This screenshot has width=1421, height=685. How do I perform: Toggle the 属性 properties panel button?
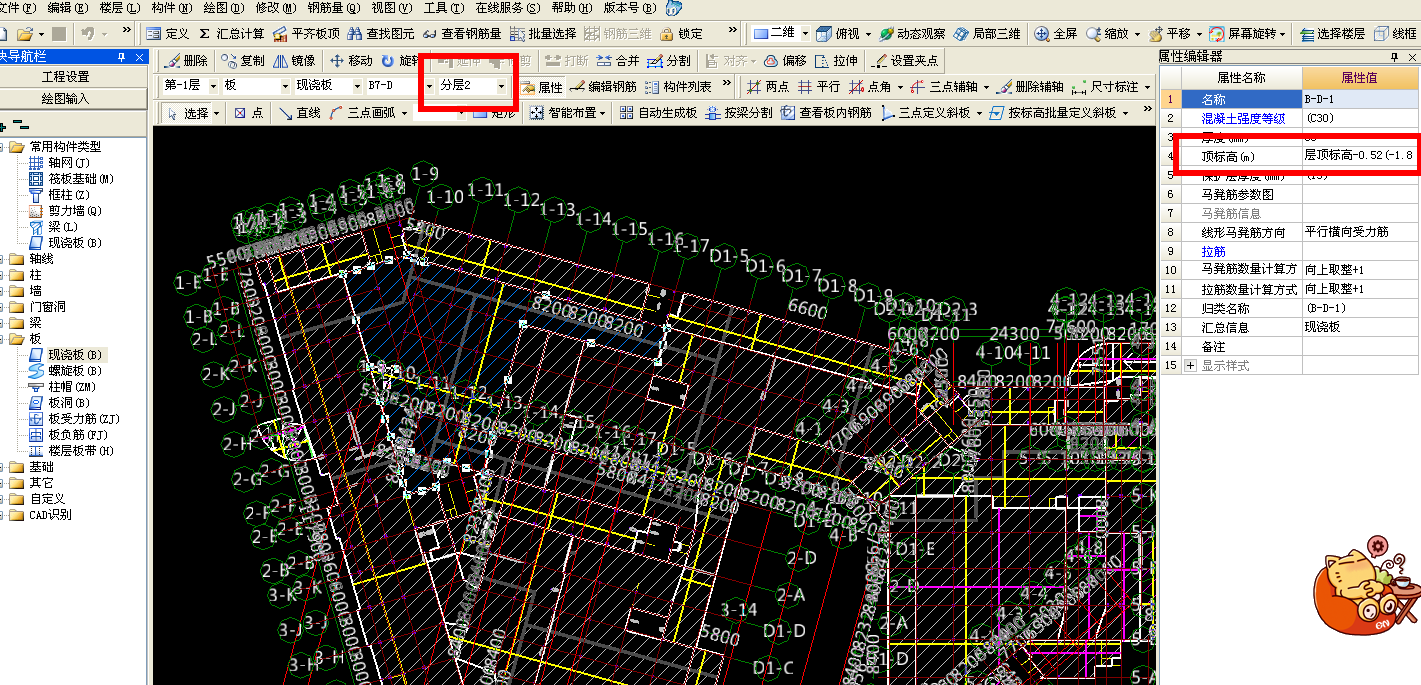(x=541, y=87)
